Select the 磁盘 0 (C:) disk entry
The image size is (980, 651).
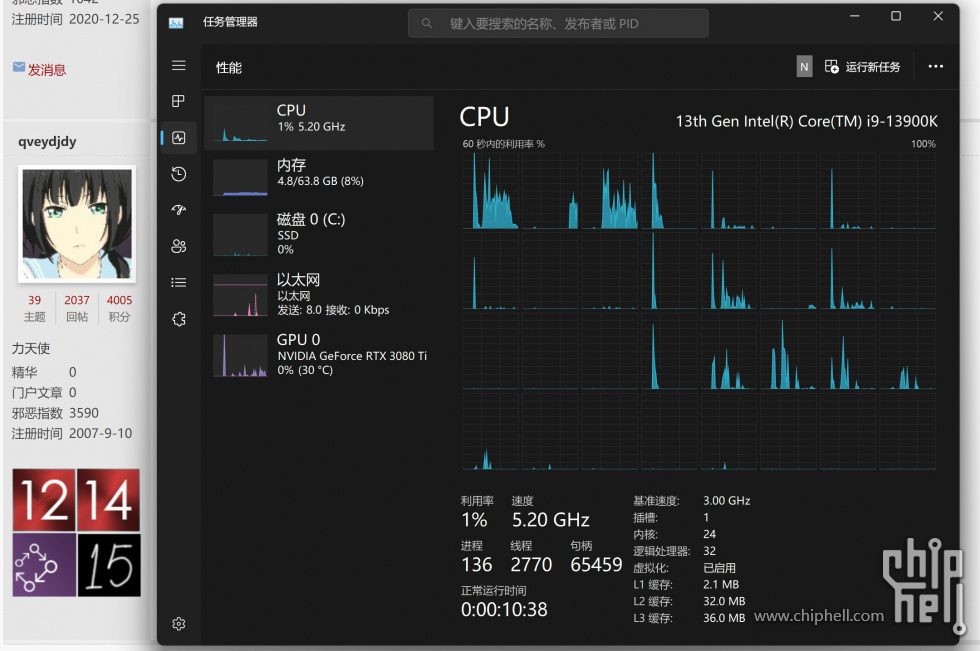coord(319,234)
